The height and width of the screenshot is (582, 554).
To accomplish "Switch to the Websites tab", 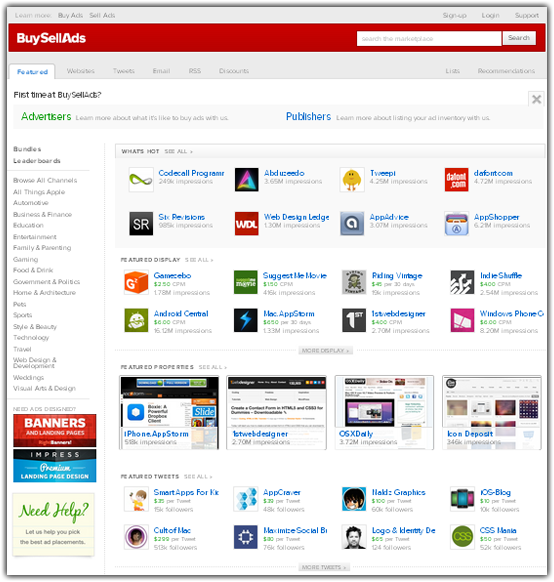I will 81,71.
